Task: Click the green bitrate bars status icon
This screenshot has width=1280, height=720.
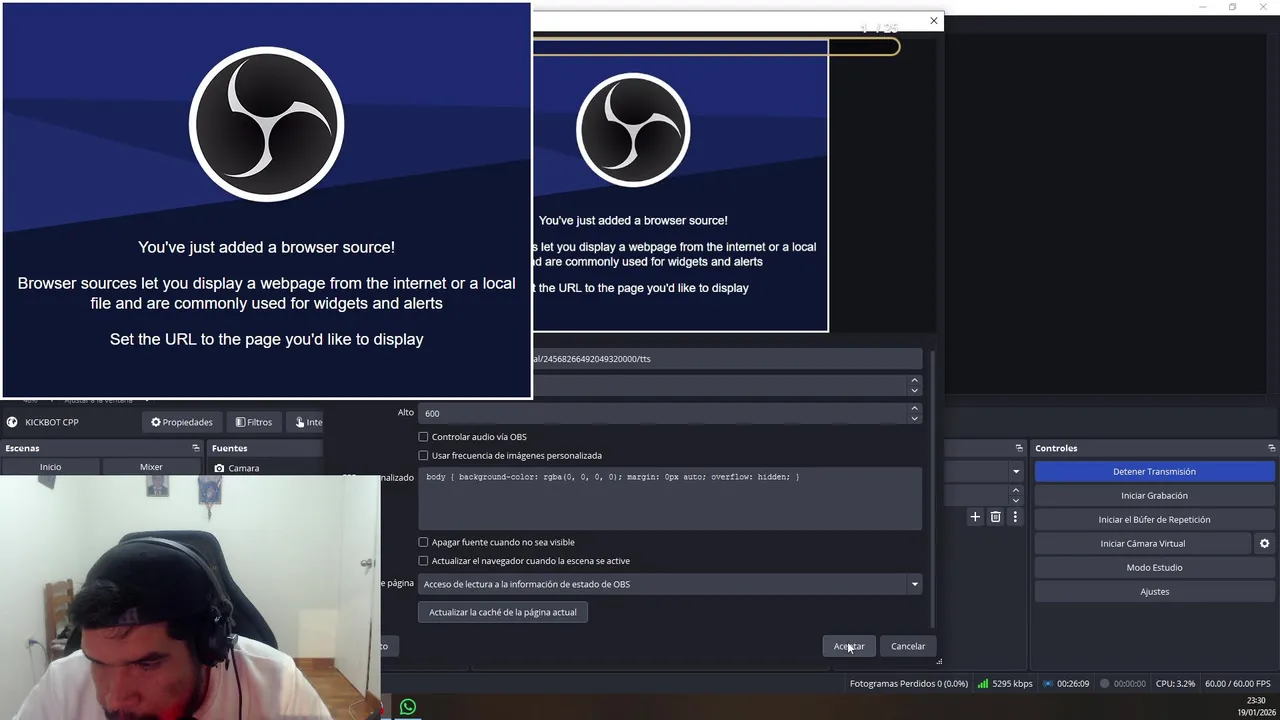Action: tap(983, 684)
